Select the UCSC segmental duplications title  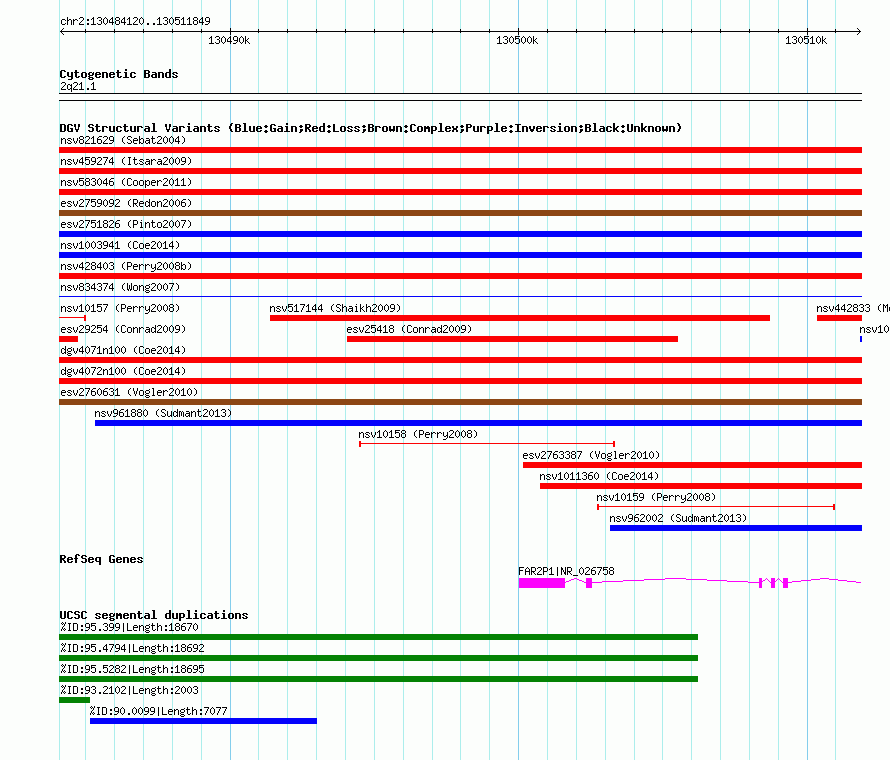point(154,615)
